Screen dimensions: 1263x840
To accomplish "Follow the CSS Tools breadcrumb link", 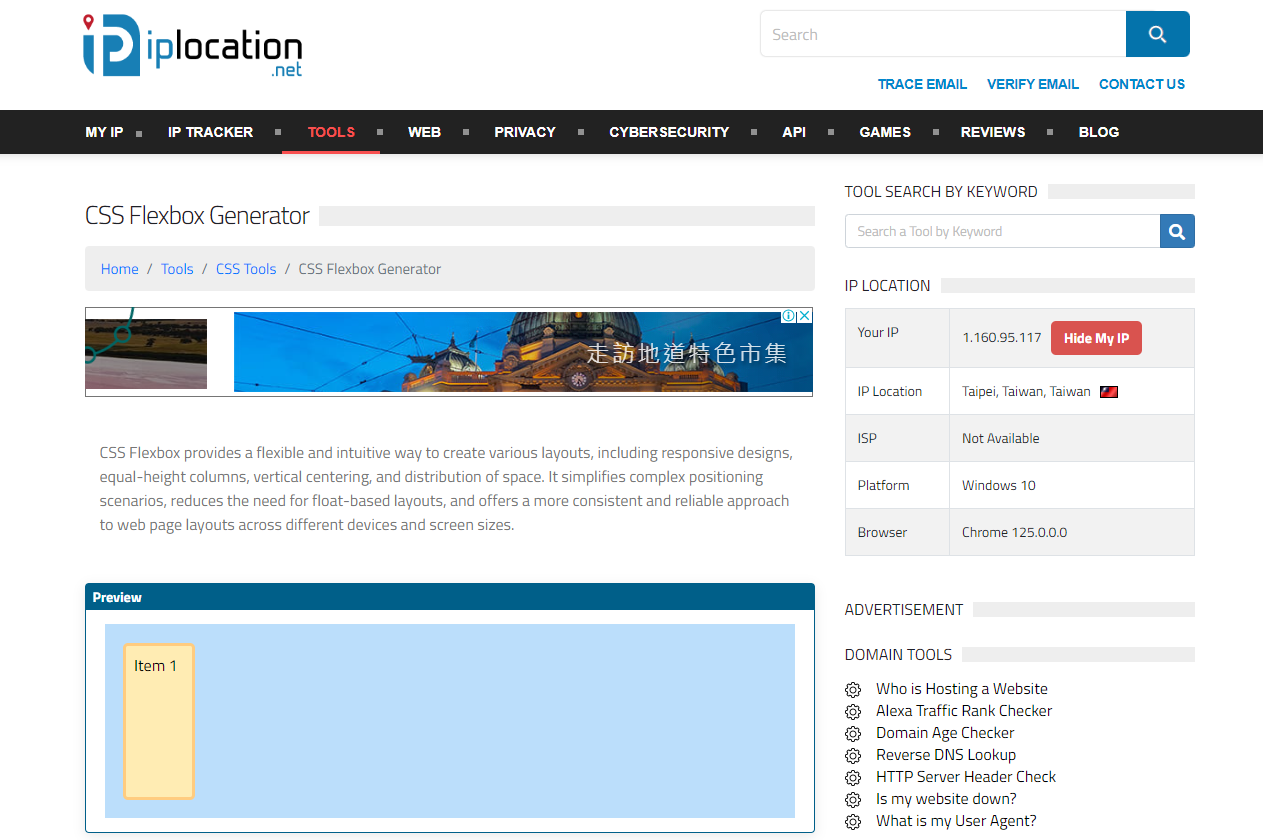I will [246, 269].
